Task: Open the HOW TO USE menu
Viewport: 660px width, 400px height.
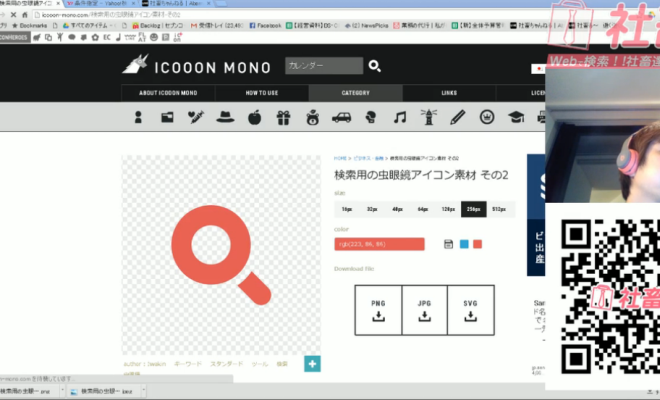Action: tap(262, 93)
